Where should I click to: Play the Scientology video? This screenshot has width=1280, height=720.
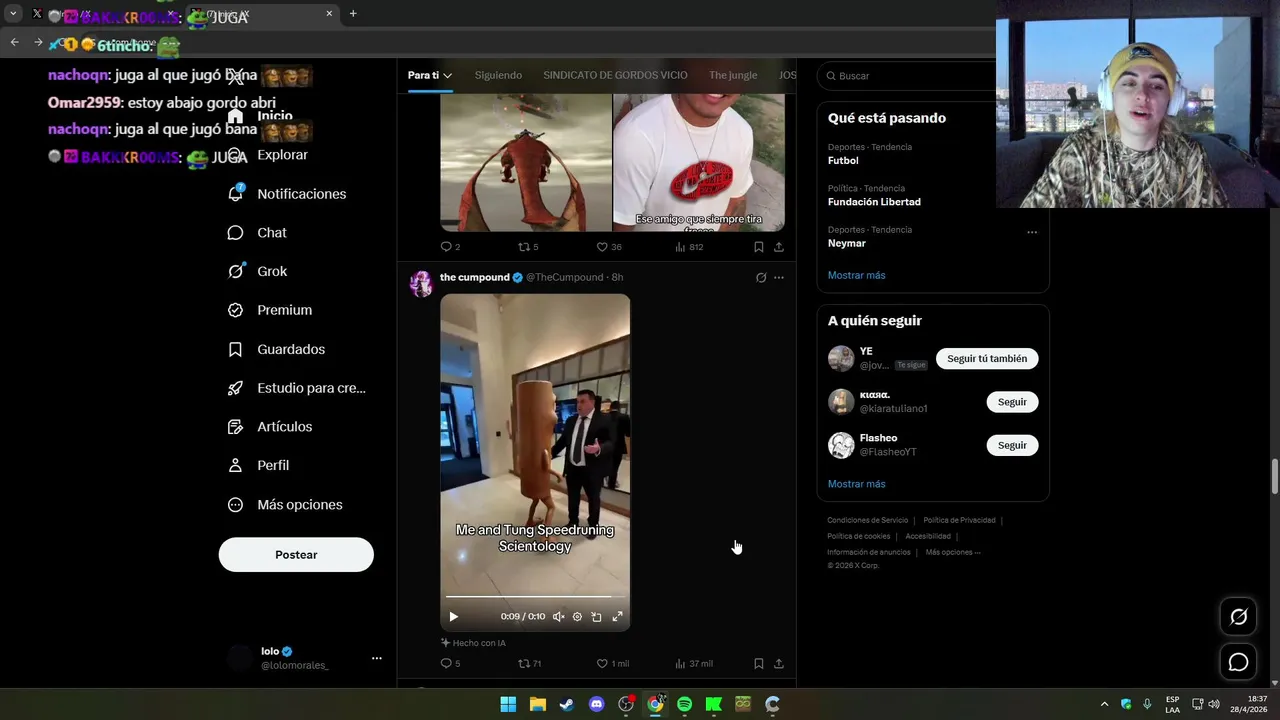(x=453, y=617)
